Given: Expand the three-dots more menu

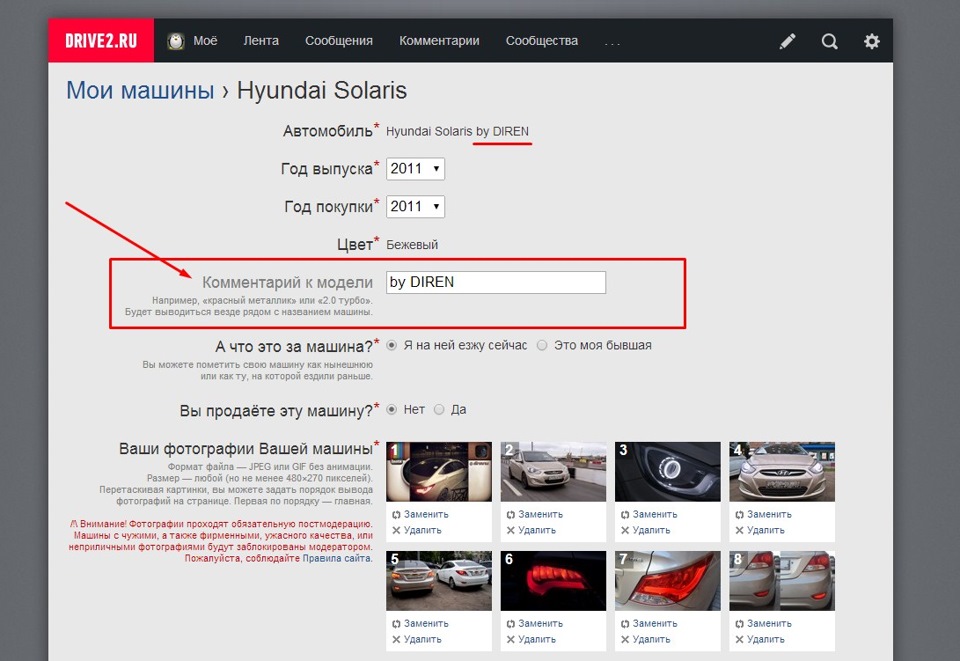Looking at the screenshot, I should [612, 43].
